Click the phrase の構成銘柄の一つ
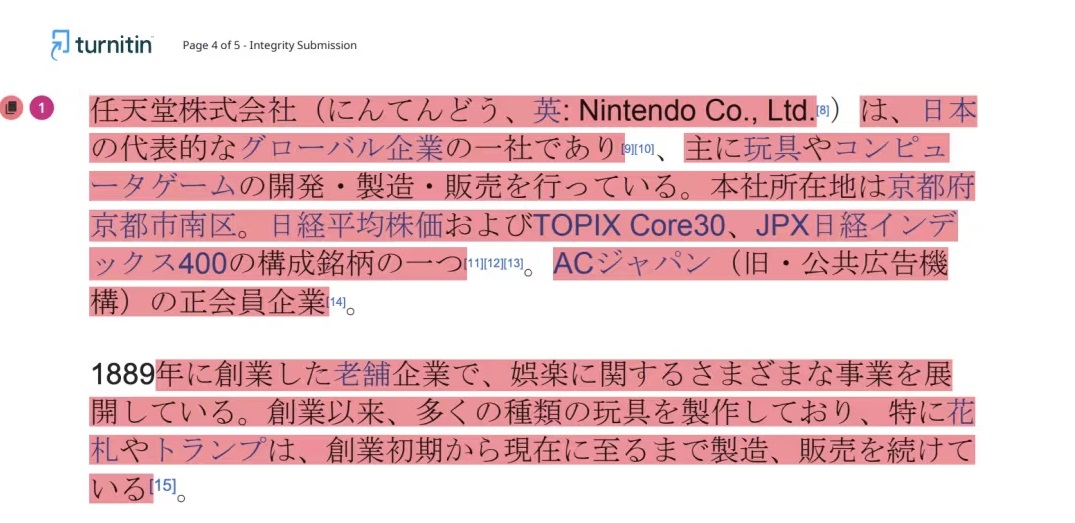1075x523 pixels. coord(346,263)
